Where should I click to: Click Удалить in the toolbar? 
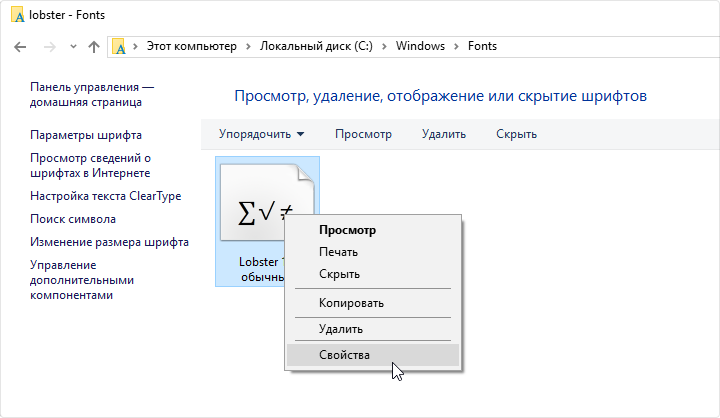(x=444, y=134)
